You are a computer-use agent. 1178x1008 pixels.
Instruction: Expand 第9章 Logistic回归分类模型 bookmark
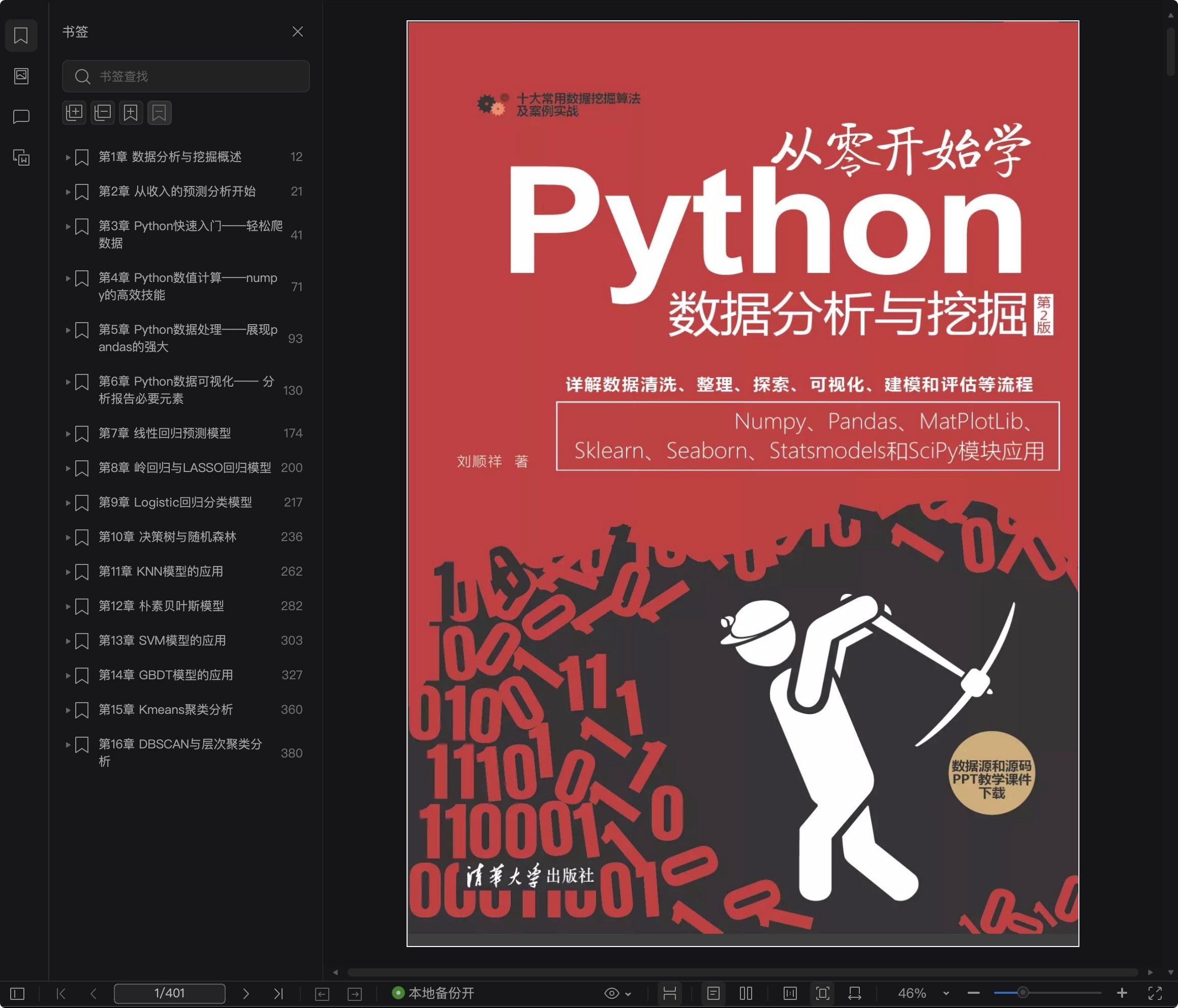[68, 502]
